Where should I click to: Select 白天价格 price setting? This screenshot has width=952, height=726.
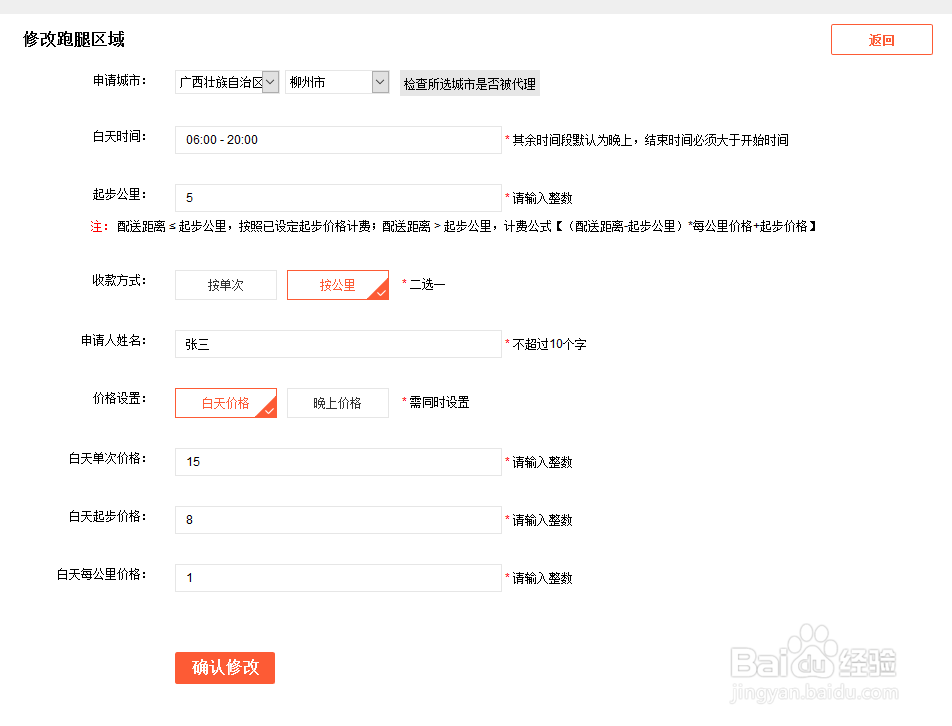pyautogui.click(x=225, y=403)
